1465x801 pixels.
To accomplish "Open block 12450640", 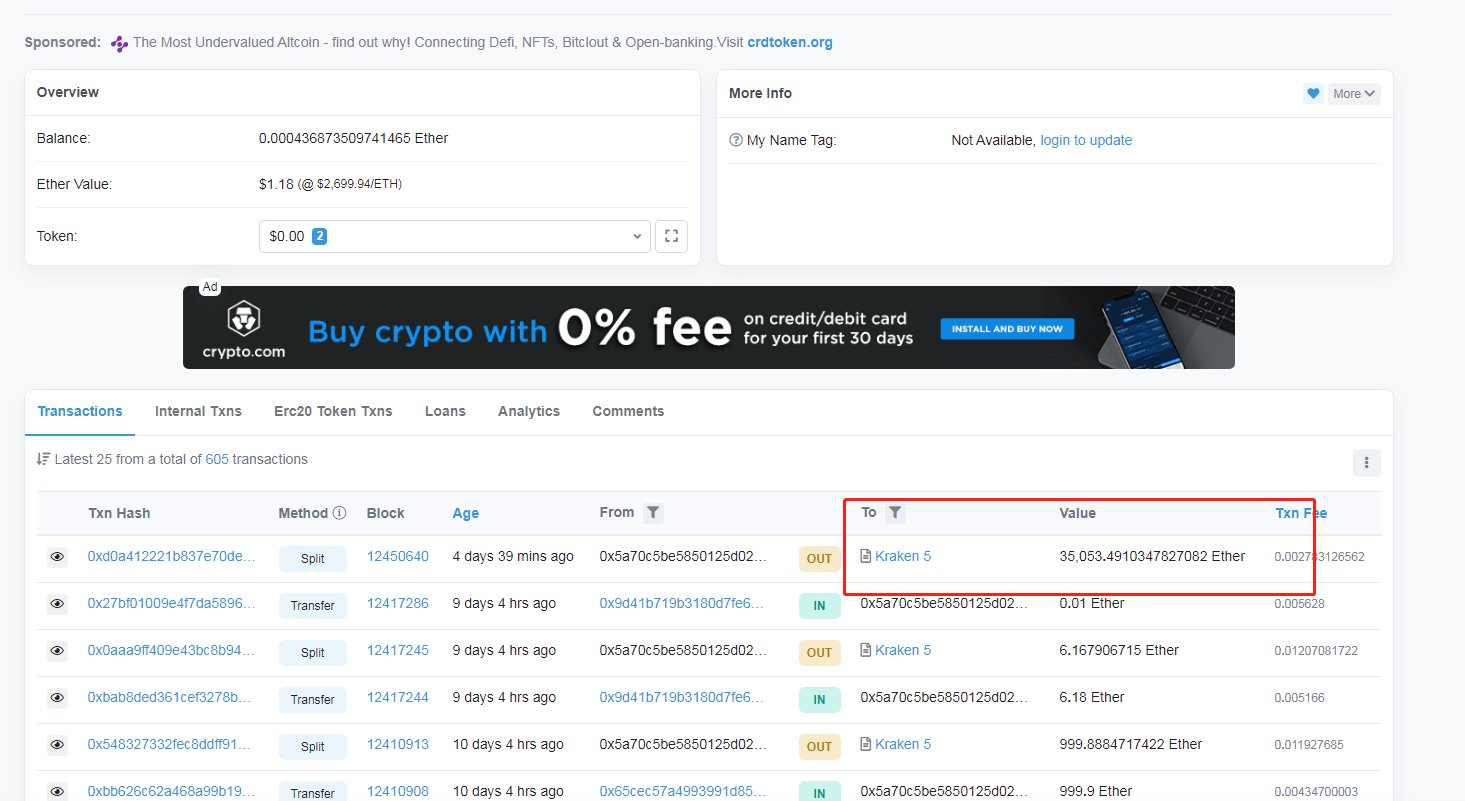I will 398,557.
